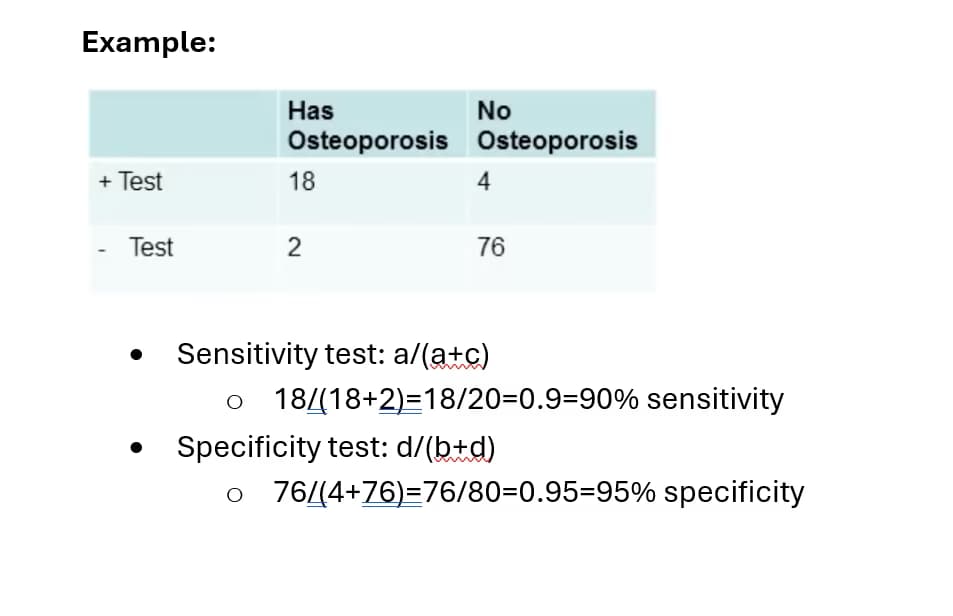
Task: Click the solid bullet before Sensitivity test
Action: (x=135, y=355)
